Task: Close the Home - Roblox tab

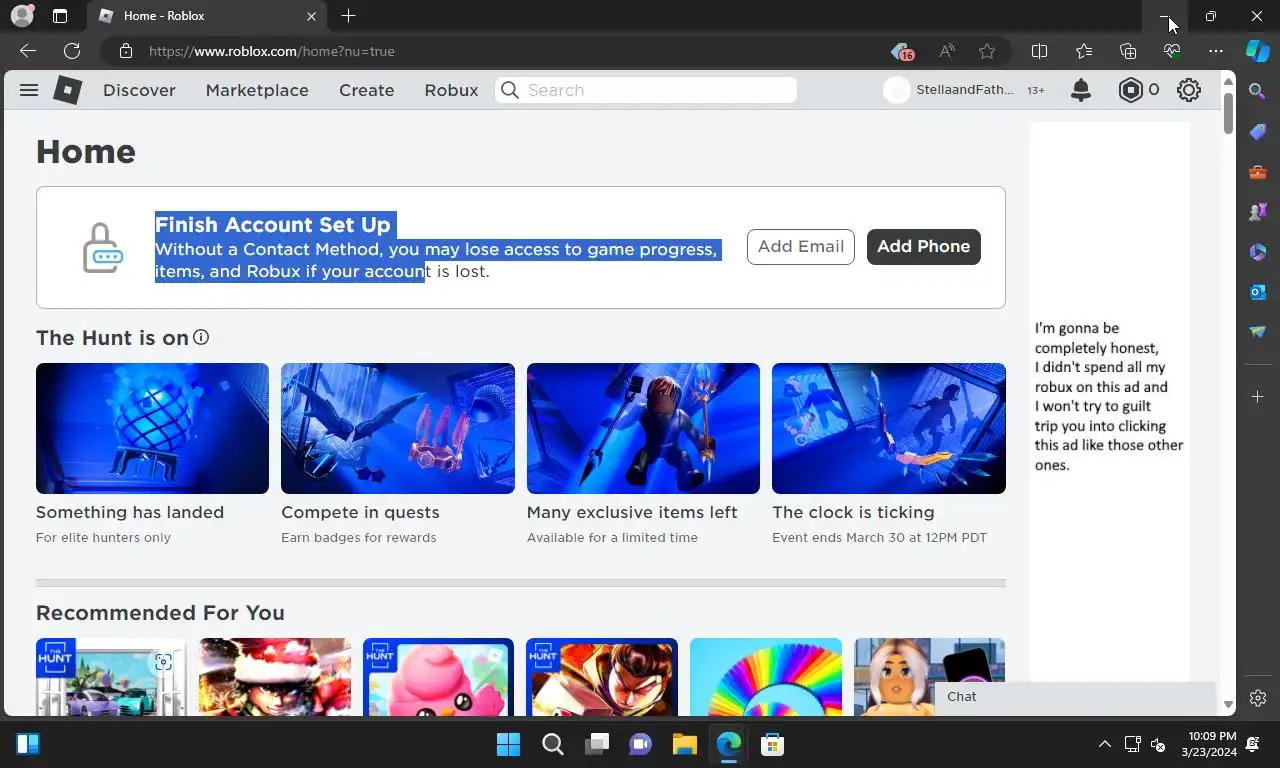Action: pos(311,16)
